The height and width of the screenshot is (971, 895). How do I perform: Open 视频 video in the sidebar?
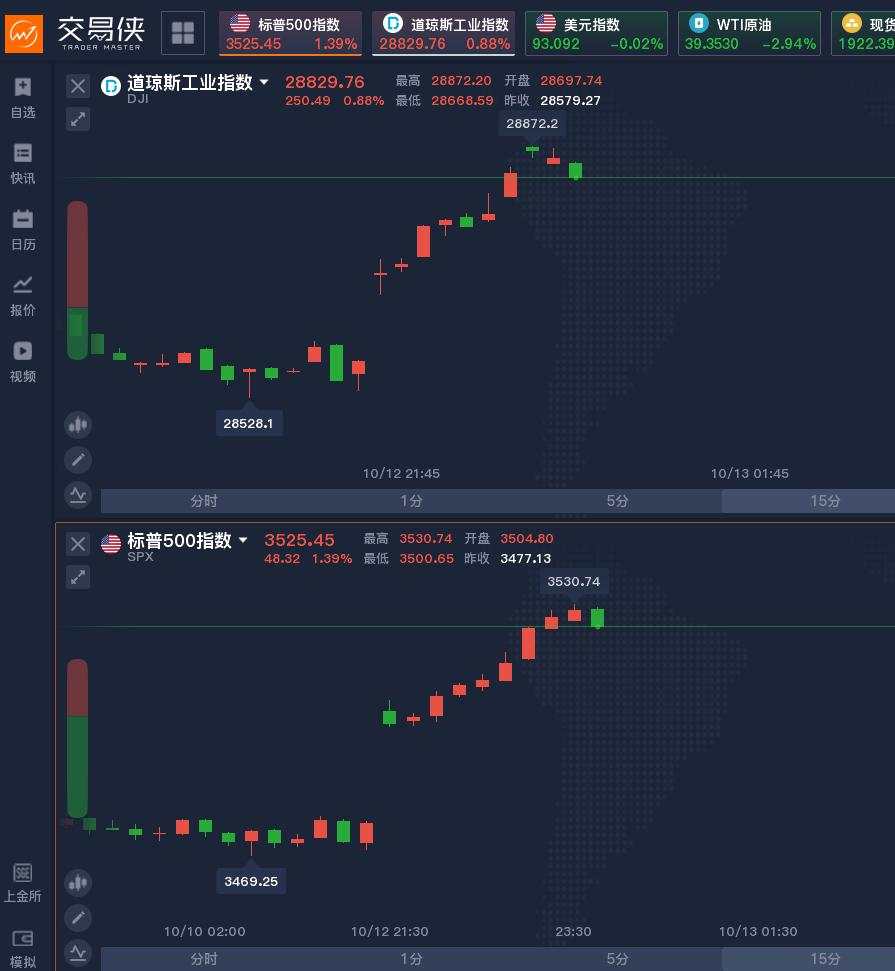click(23, 362)
